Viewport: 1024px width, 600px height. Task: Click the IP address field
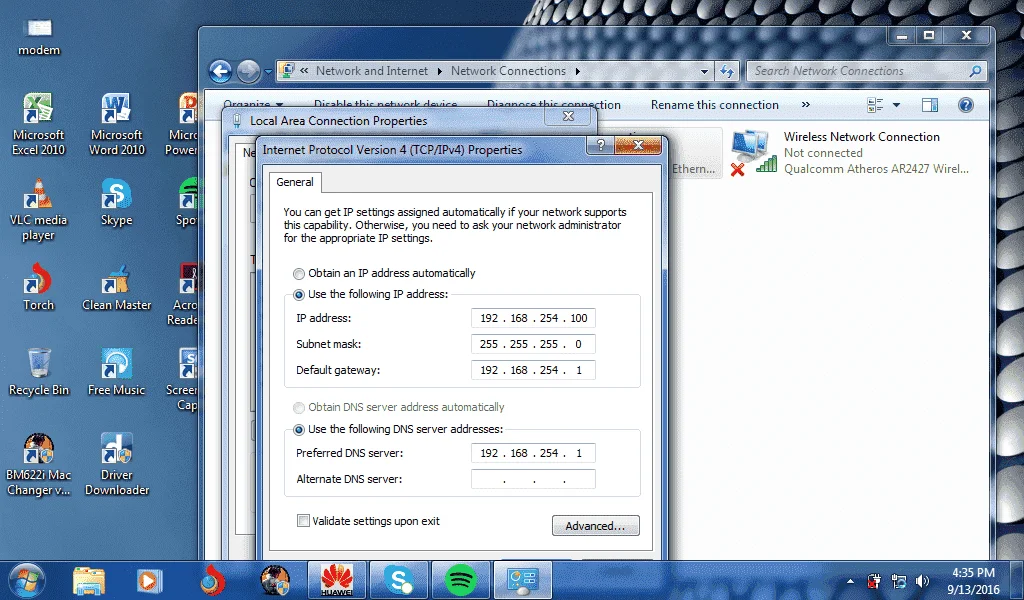click(533, 318)
